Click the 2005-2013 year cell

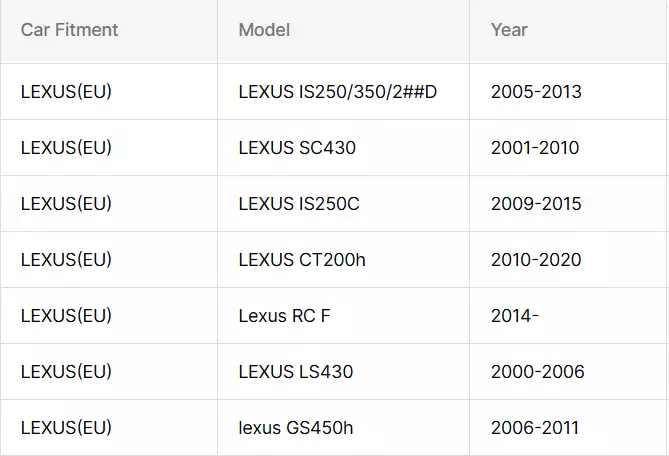tap(536, 92)
